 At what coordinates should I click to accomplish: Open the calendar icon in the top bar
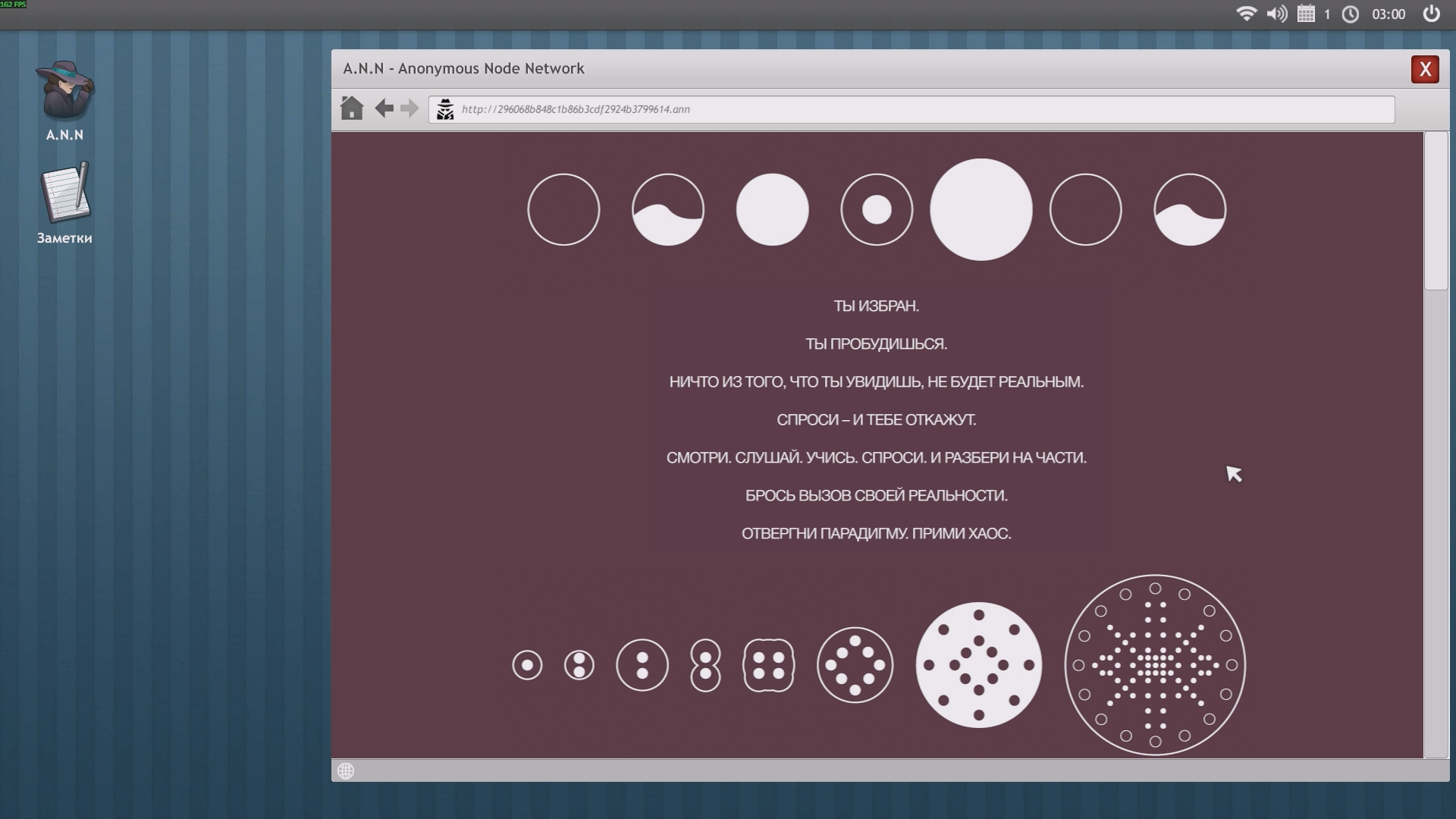click(1306, 14)
